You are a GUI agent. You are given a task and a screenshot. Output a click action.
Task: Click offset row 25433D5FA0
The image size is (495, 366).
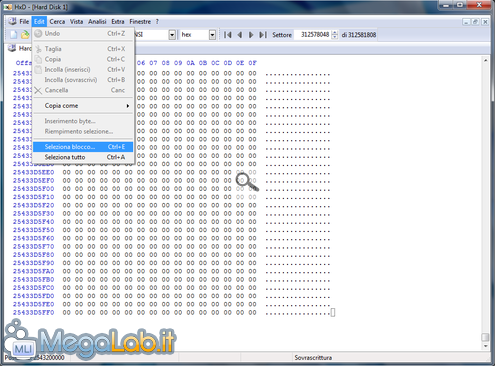33,271
